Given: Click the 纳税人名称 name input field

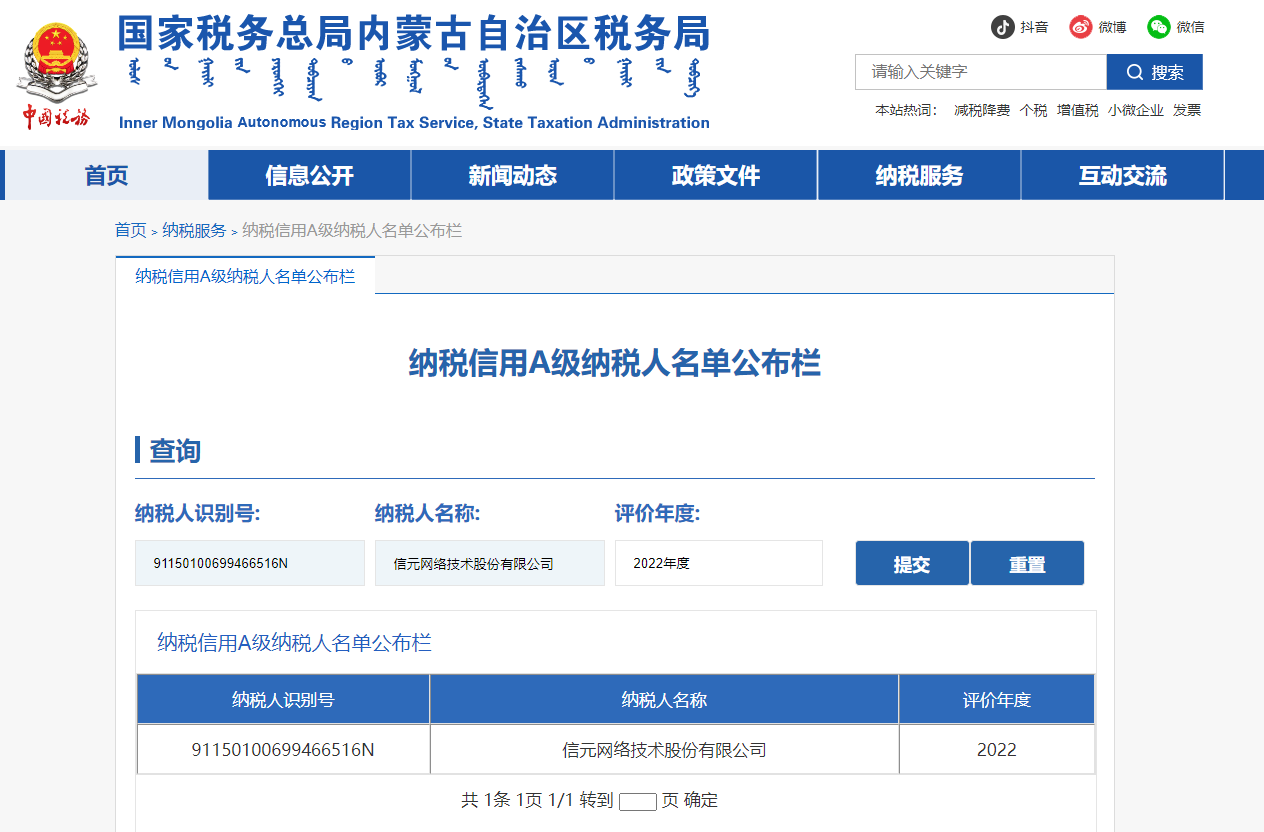Looking at the screenshot, I should [489, 563].
